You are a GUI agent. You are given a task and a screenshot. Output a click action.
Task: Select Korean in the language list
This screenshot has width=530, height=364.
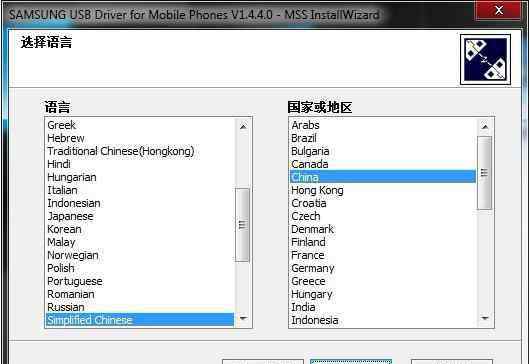pyautogui.click(x=64, y=229)
